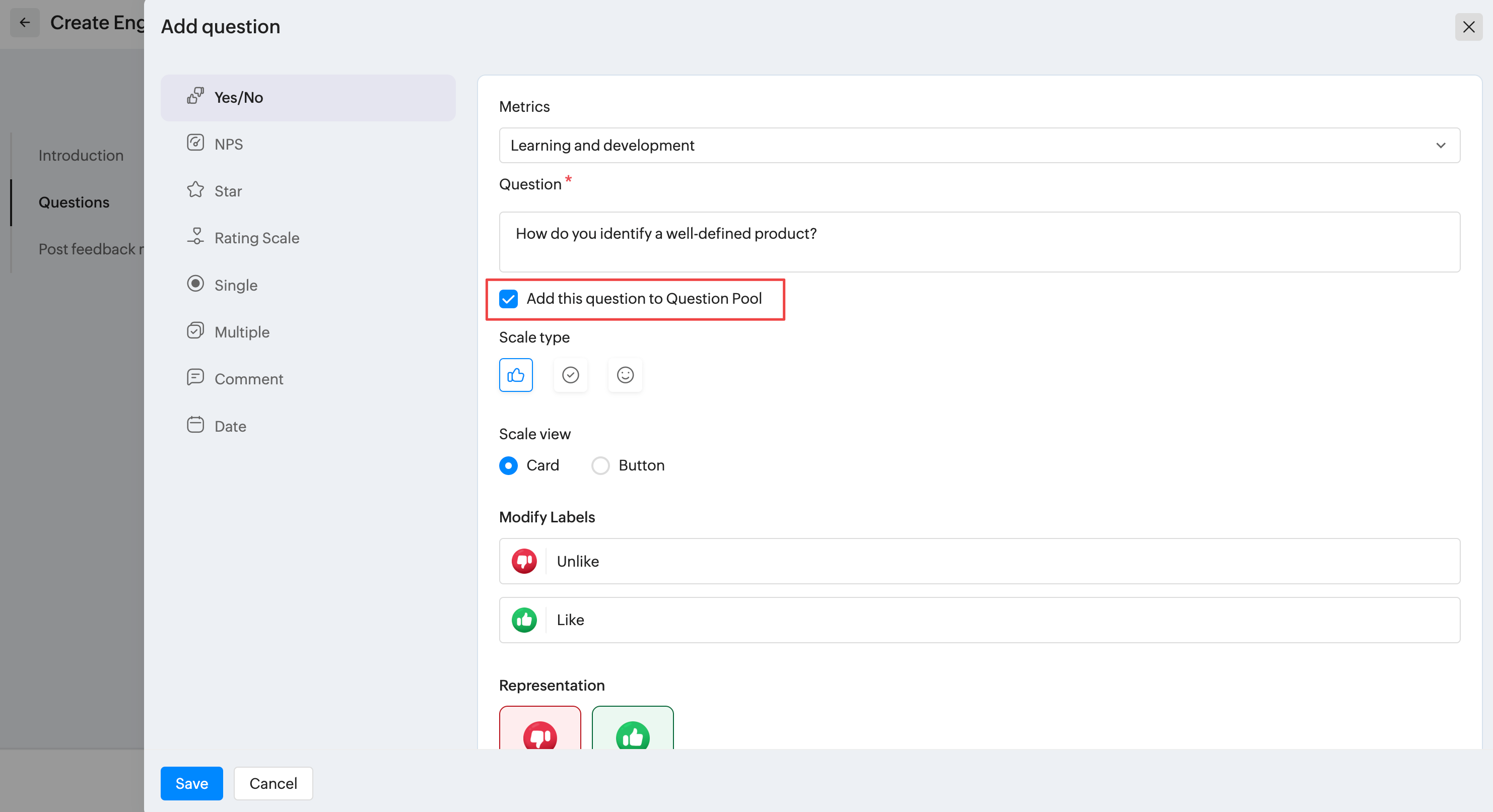
Task: Click the Date calendar icon
Action: (195, 424)
